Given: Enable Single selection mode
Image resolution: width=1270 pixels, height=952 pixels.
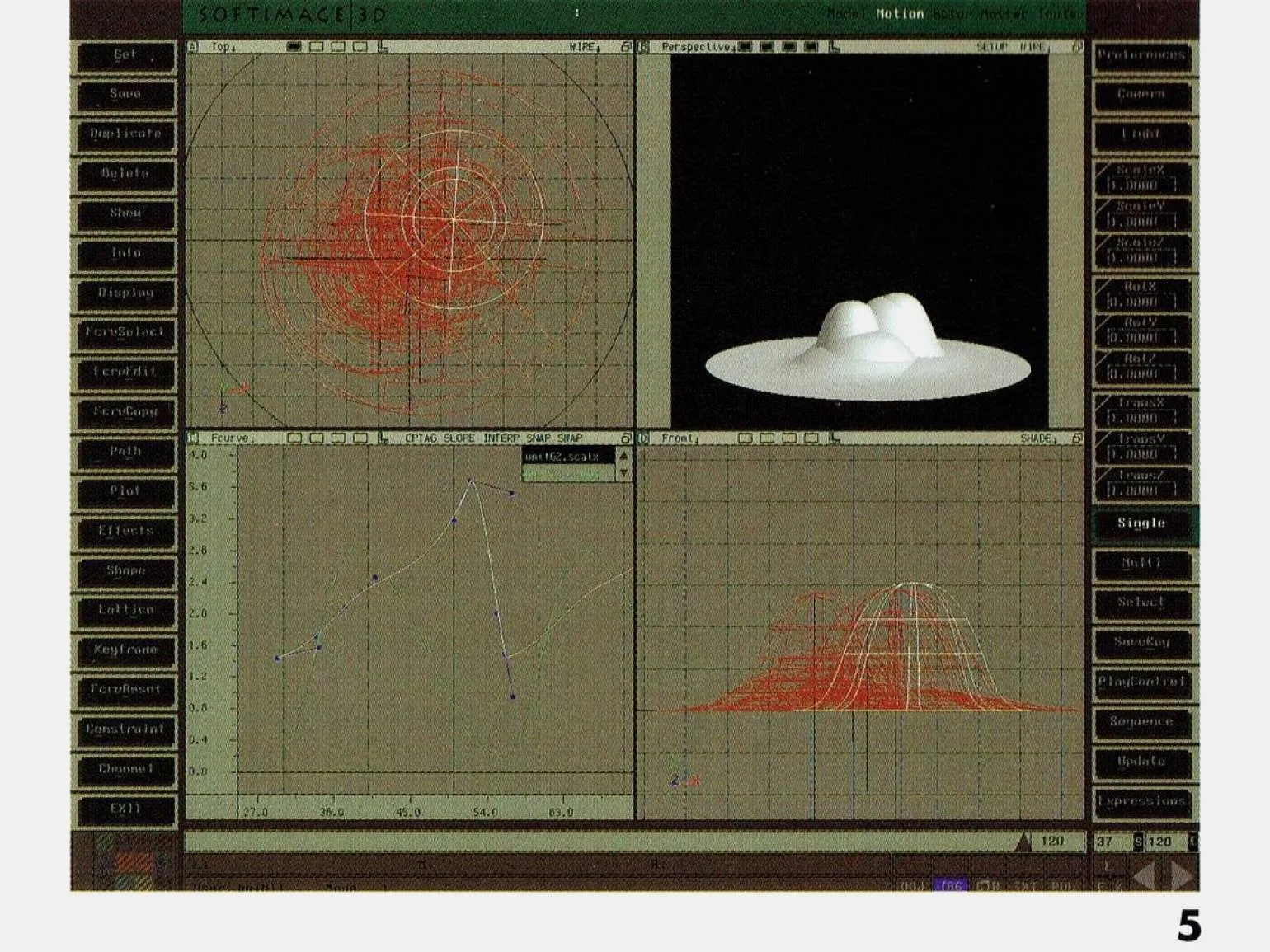Looking at the screenshot, I should 1141,523.
